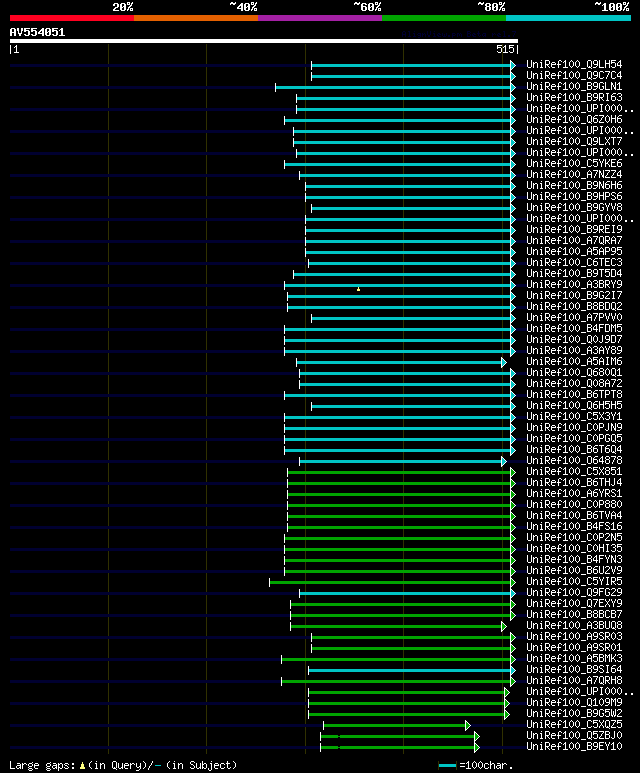The width and height of the screenshot is (640, 773).
Task: Click the purple ~60% identity legend segment
Action: point(320,18)
